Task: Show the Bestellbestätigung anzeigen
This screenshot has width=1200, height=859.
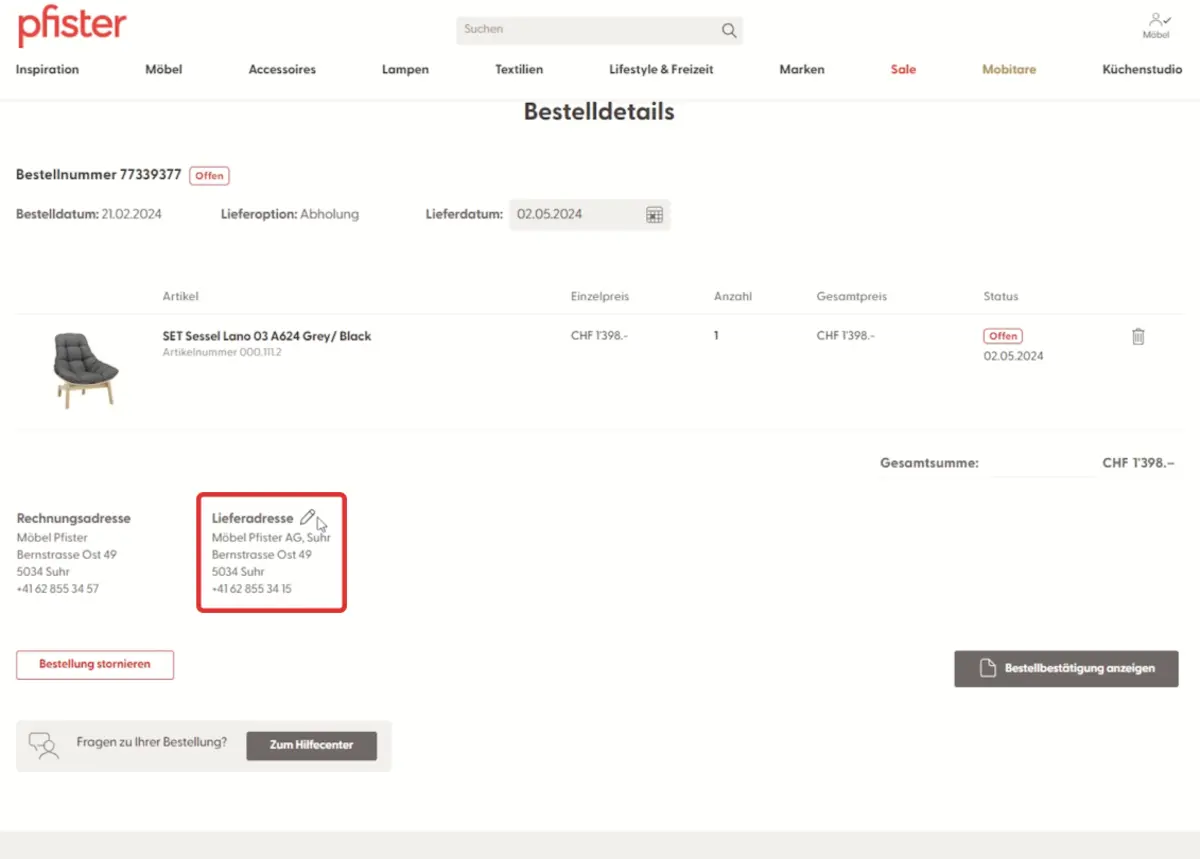Action: point(1079,669)
